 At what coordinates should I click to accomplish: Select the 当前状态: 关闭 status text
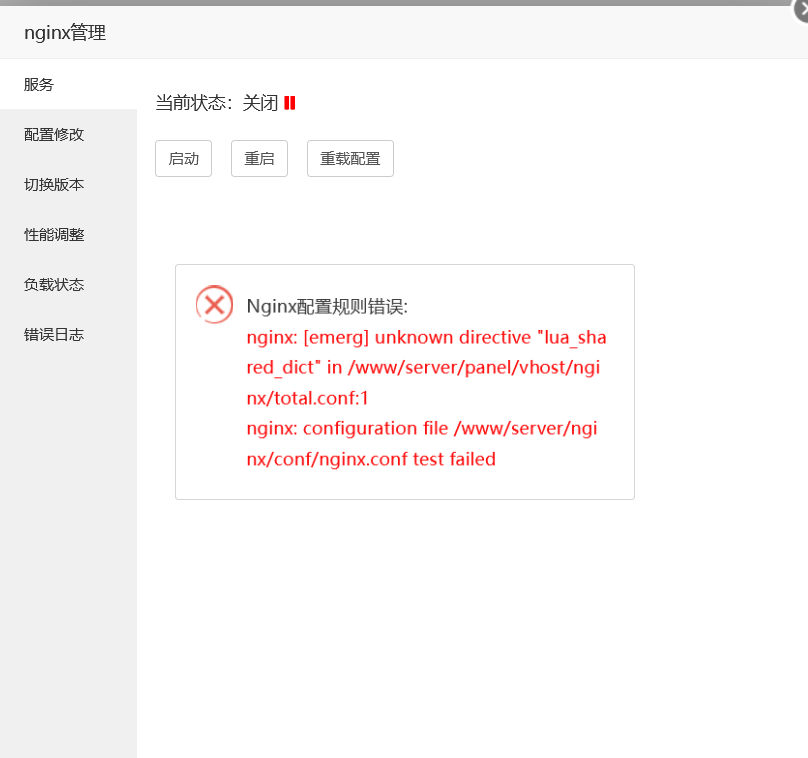point(216,103)
